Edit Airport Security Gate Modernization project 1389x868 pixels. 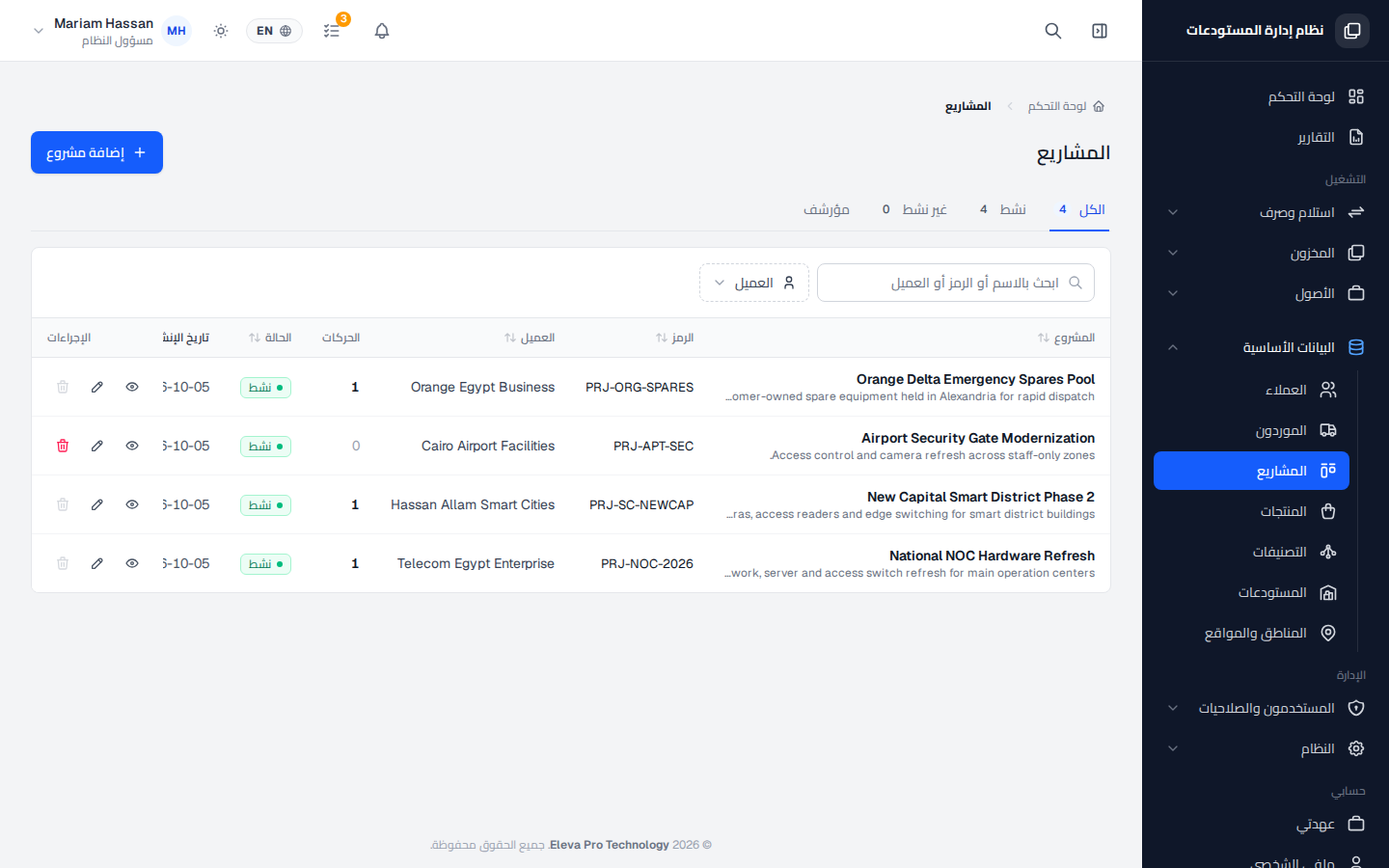[x=97, y=446]
